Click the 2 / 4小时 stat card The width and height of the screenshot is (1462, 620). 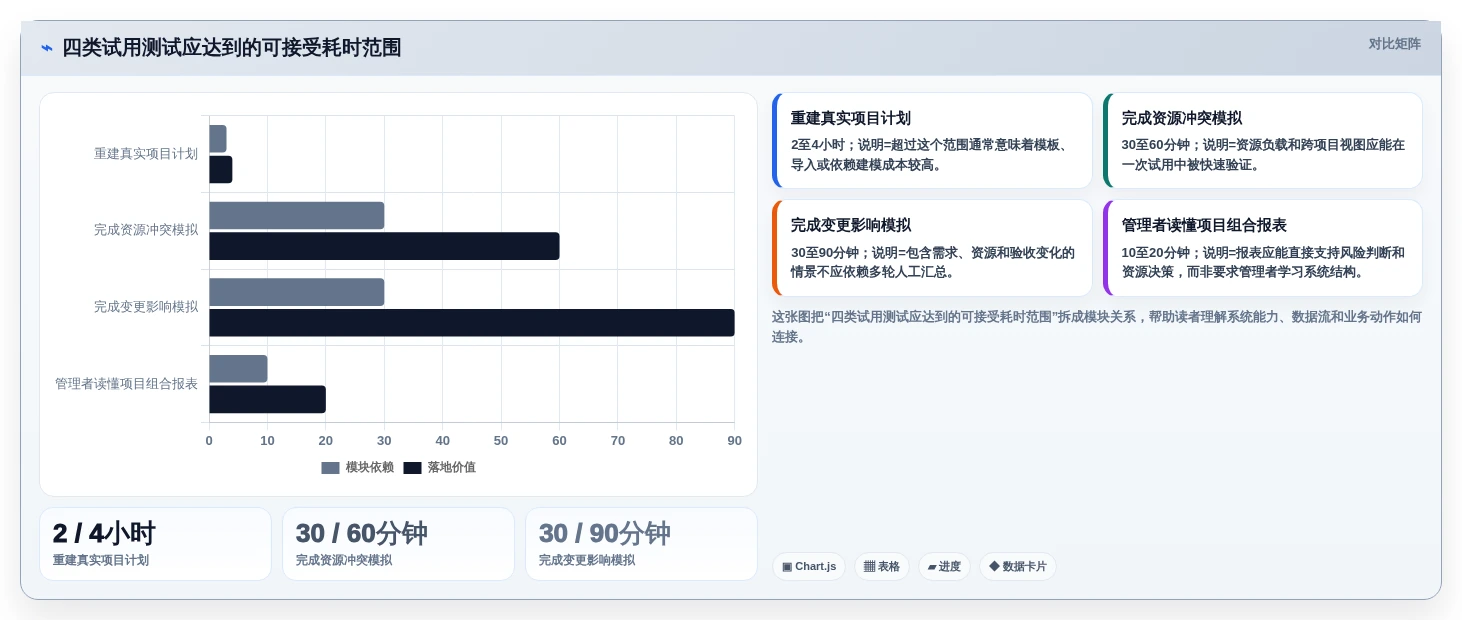(155, 544)
